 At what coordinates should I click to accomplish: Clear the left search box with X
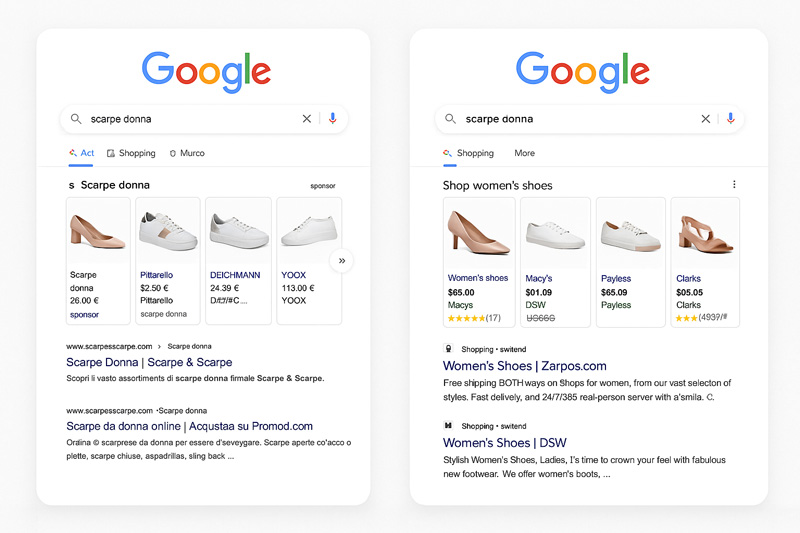tap(307, 119)
